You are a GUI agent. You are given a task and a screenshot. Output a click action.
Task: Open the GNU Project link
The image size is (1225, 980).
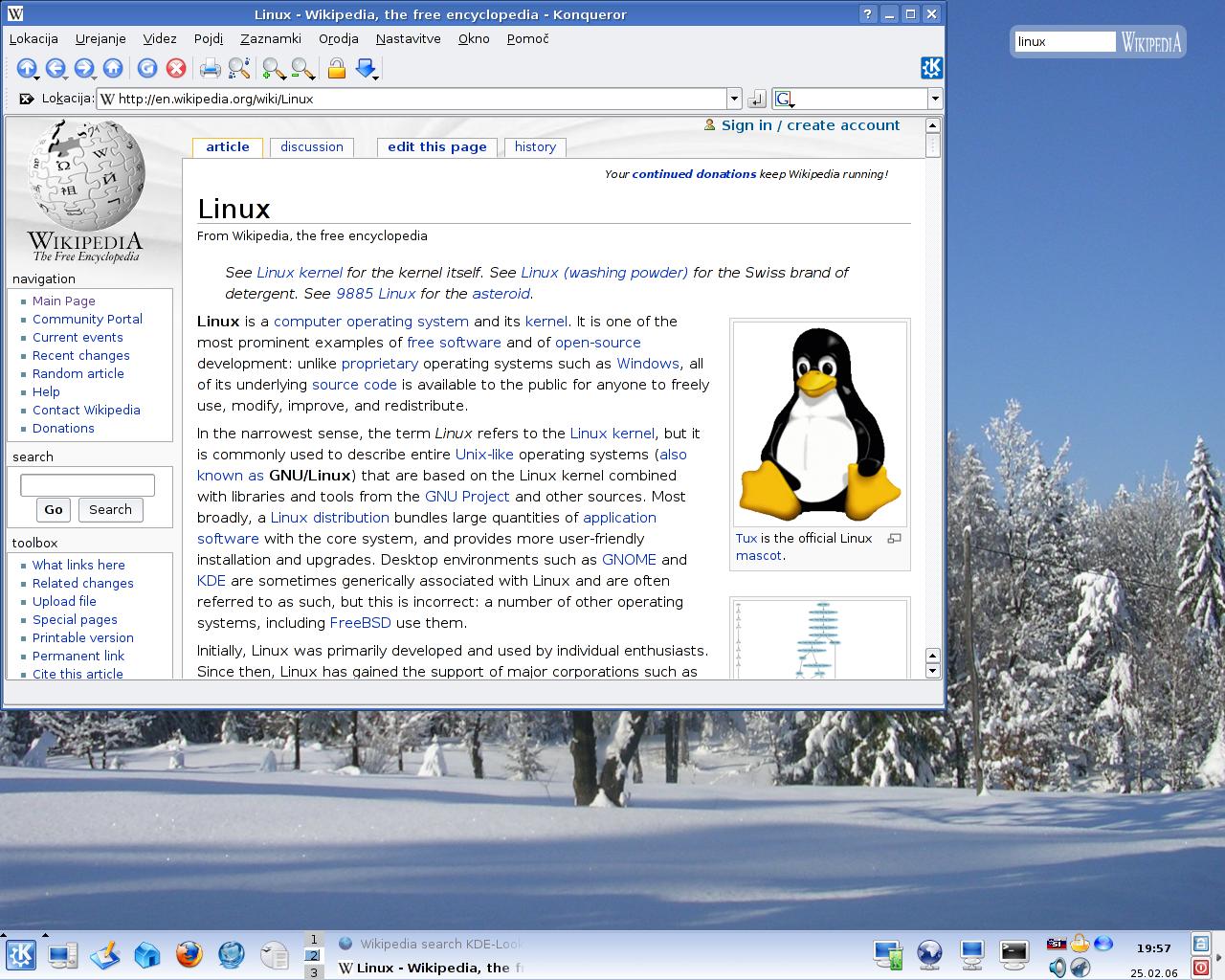[467, 497]
